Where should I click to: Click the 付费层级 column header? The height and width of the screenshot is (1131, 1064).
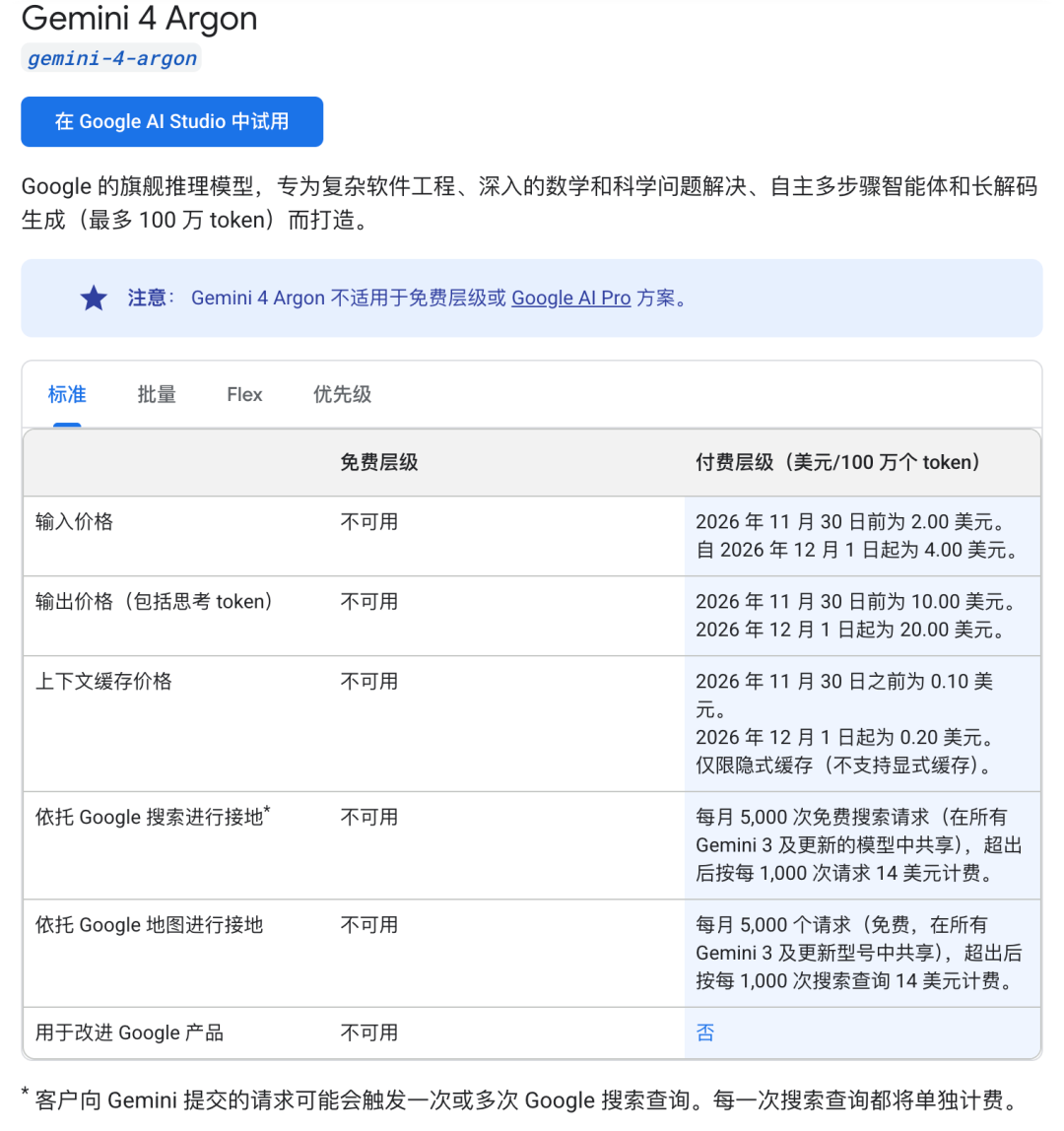click(837, 462)
